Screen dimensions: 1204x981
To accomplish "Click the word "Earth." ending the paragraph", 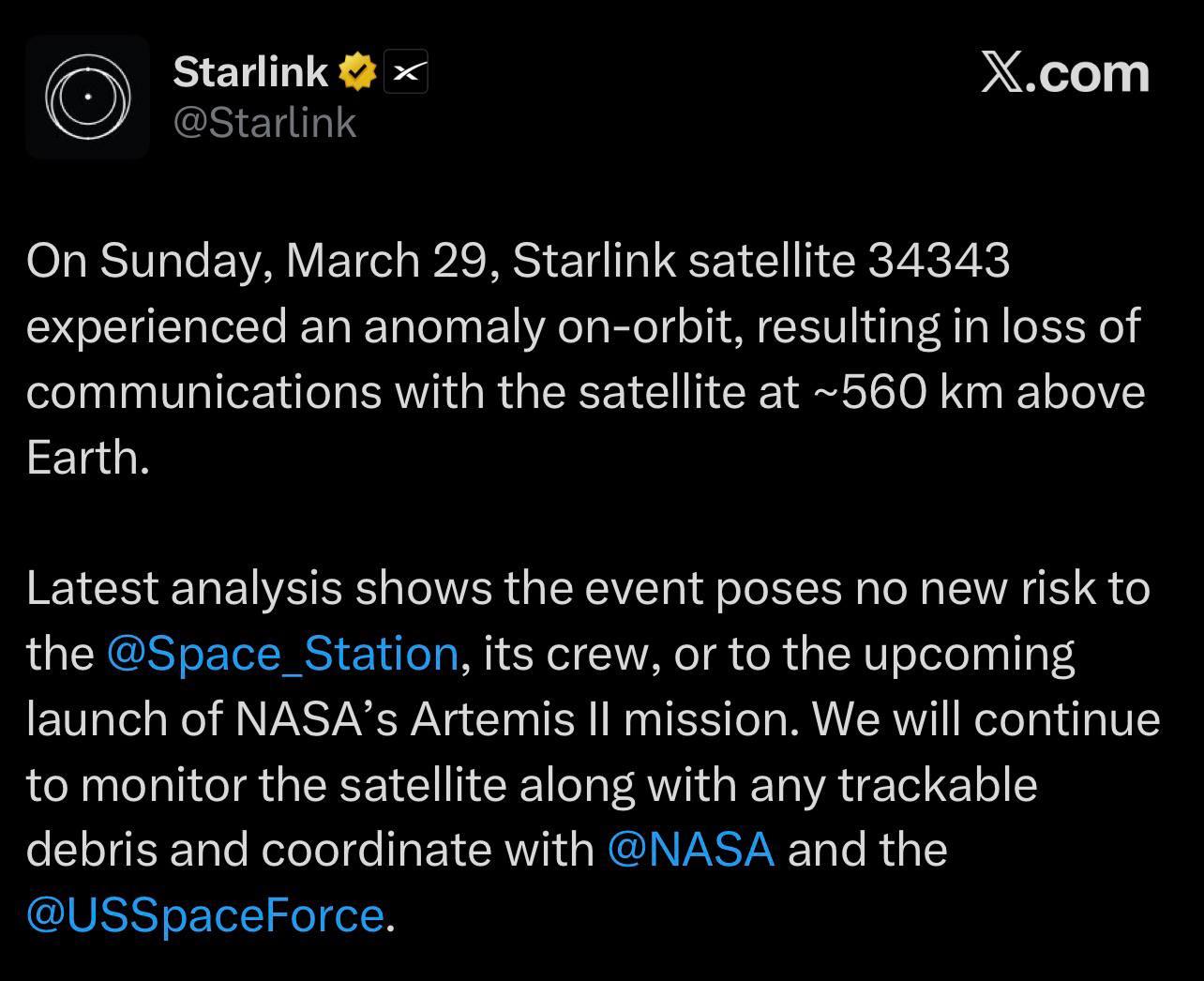I will pos(88,458).
